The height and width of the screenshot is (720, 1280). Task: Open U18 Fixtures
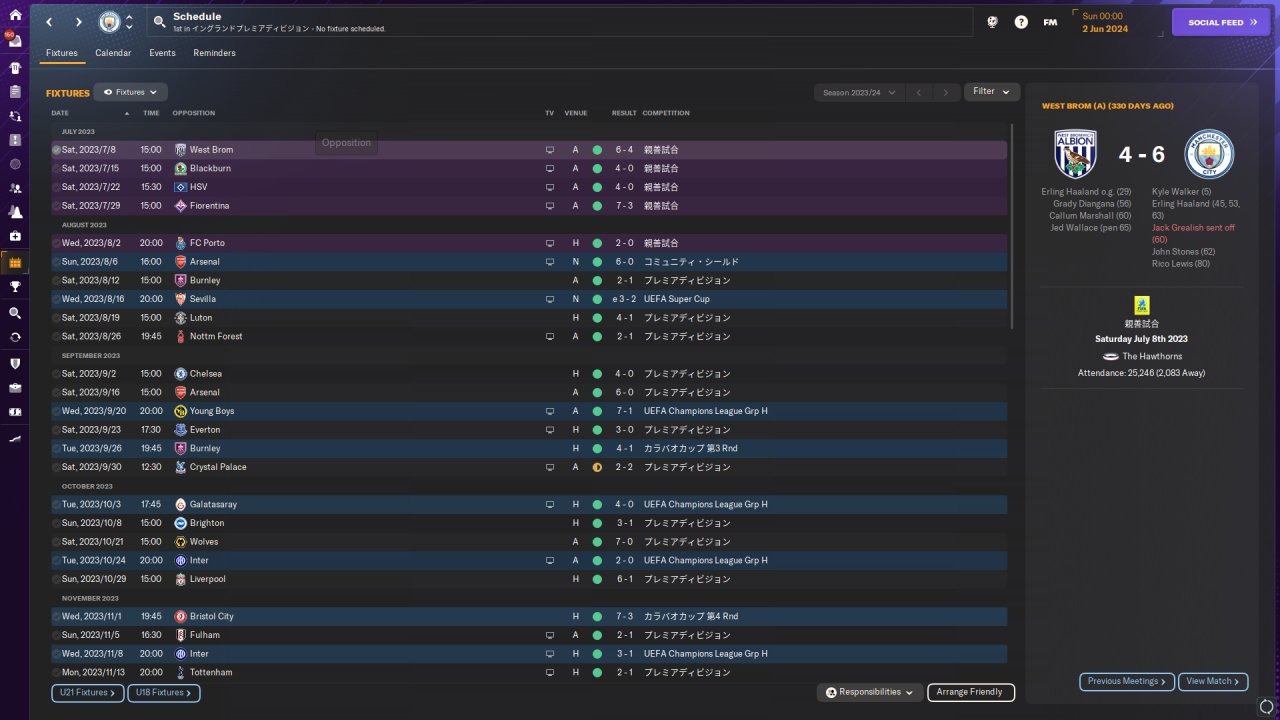click(x=164, y=692)
